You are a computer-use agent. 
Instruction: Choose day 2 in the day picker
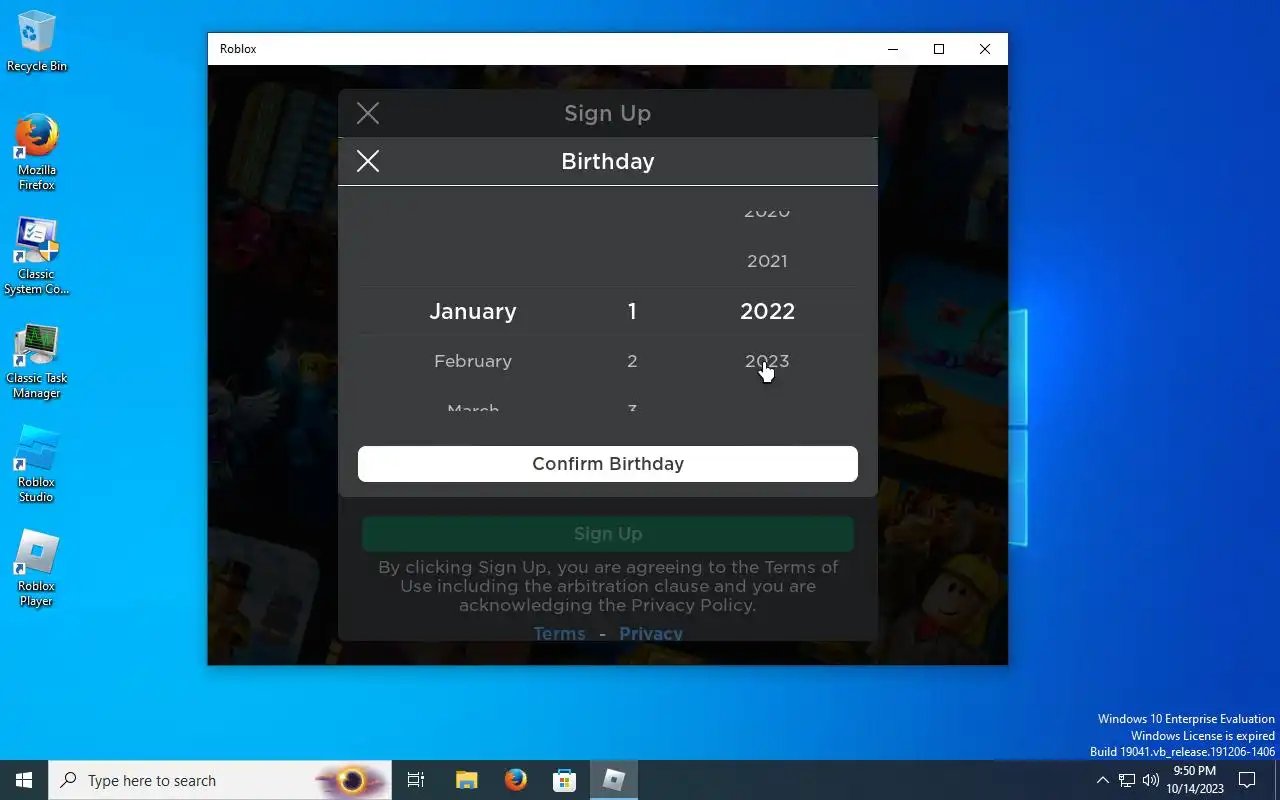632,361
